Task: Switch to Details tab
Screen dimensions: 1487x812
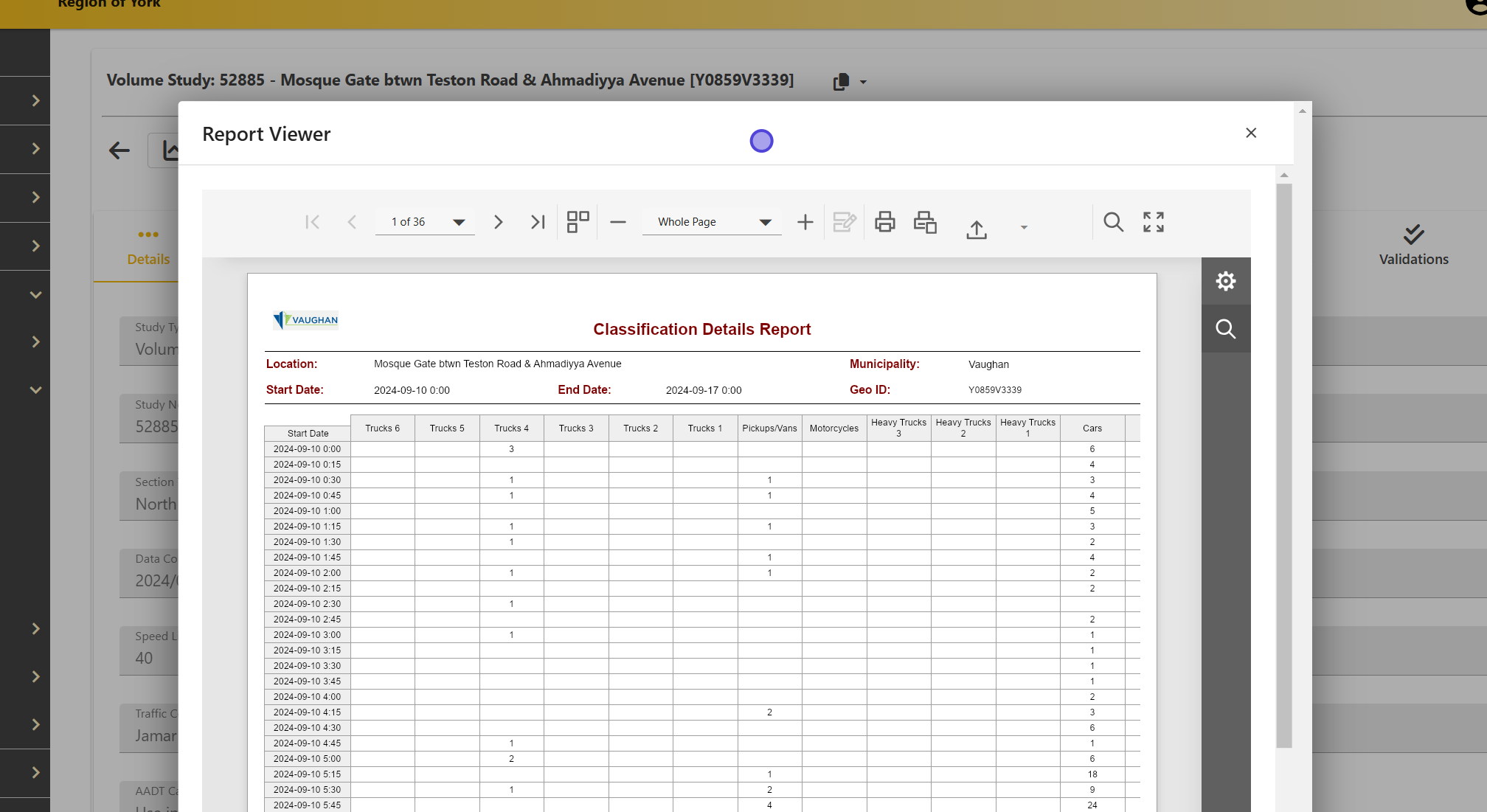Action: pyautogui.click(x=148, y=248)
